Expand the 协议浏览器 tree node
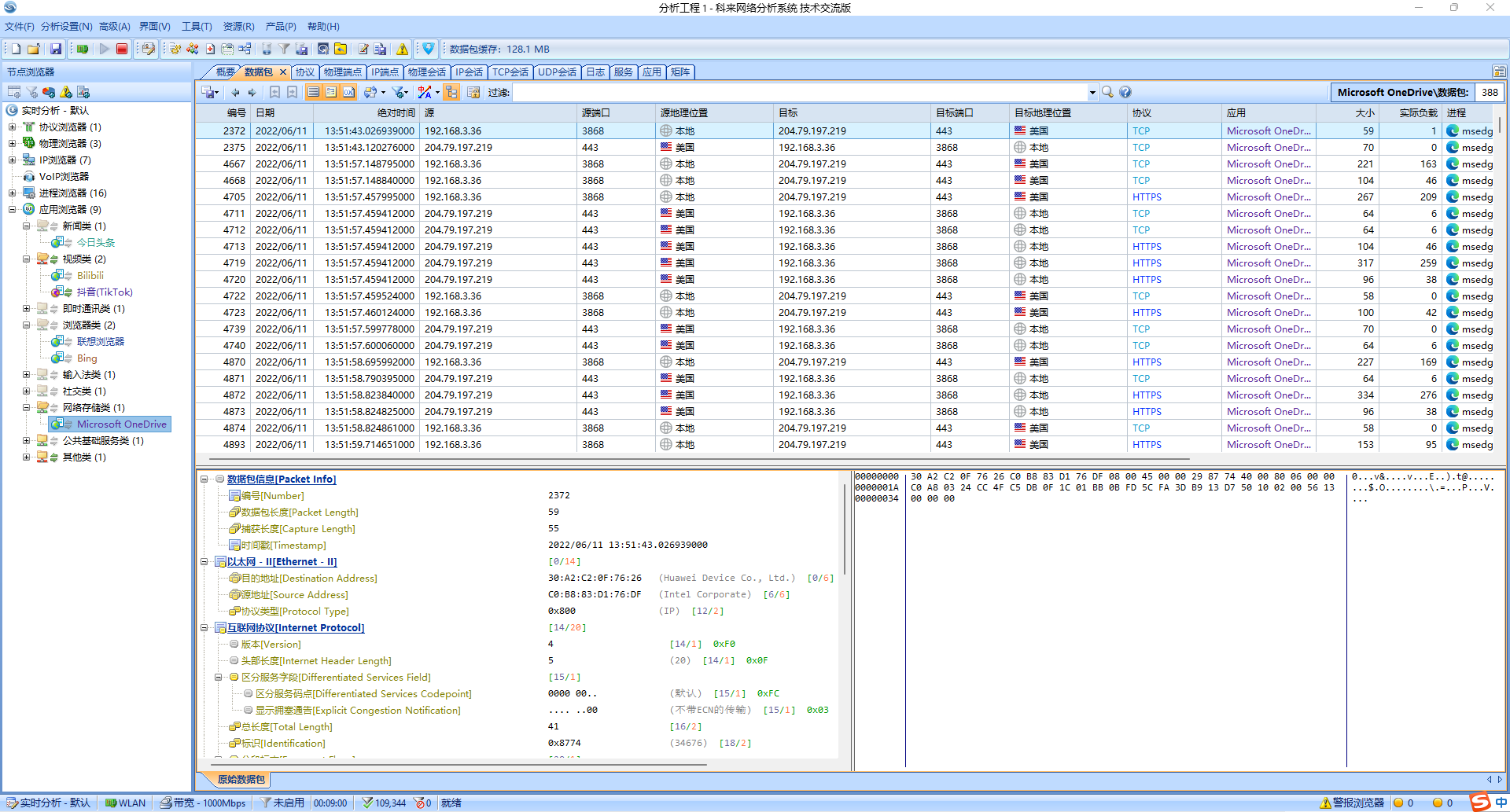This screenshot has height=812, width=1510. click(x=12, y=127)
